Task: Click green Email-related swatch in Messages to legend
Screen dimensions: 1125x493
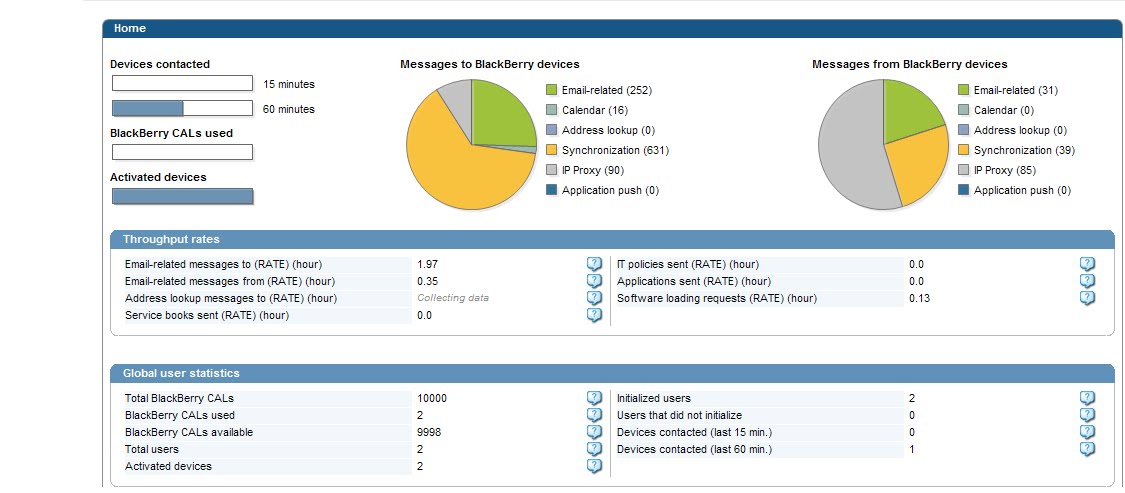Action: point(552,90)
